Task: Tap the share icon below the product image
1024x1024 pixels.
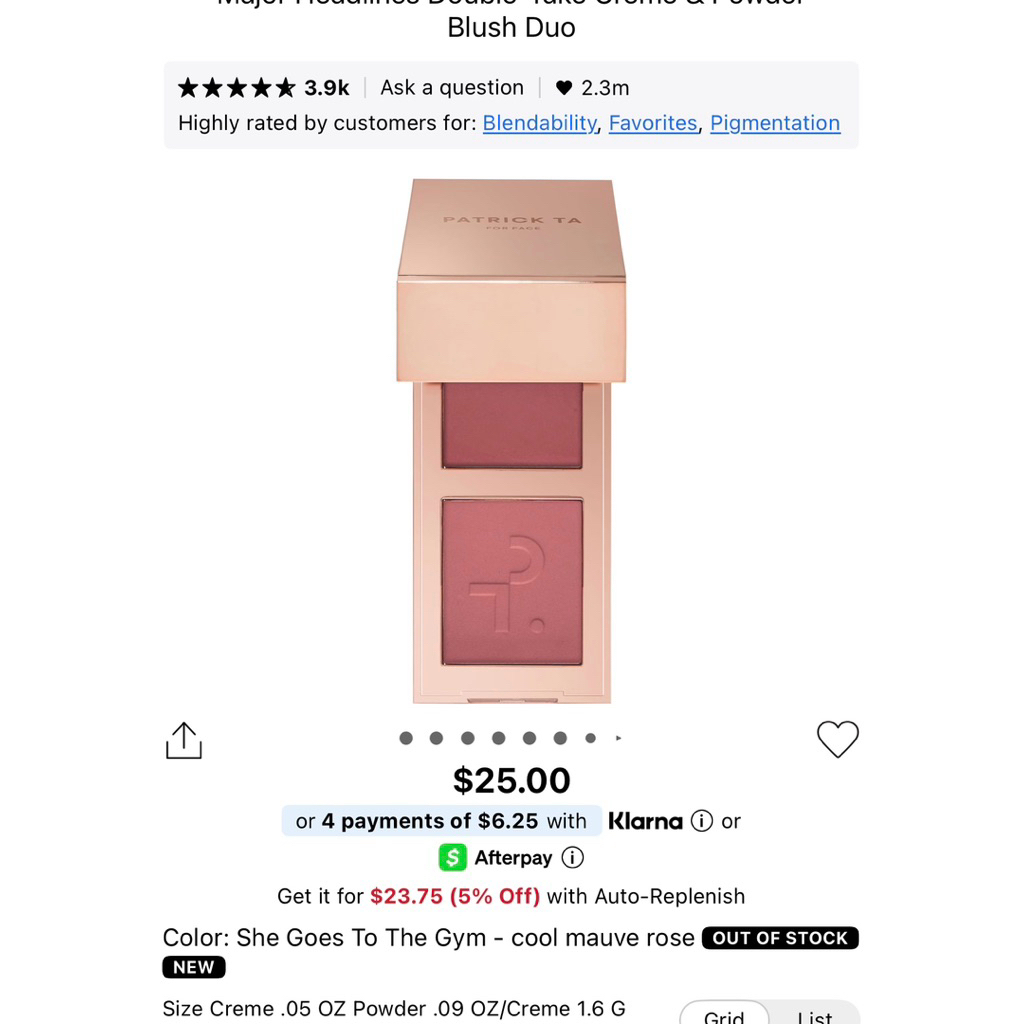Action: point(183,739)
